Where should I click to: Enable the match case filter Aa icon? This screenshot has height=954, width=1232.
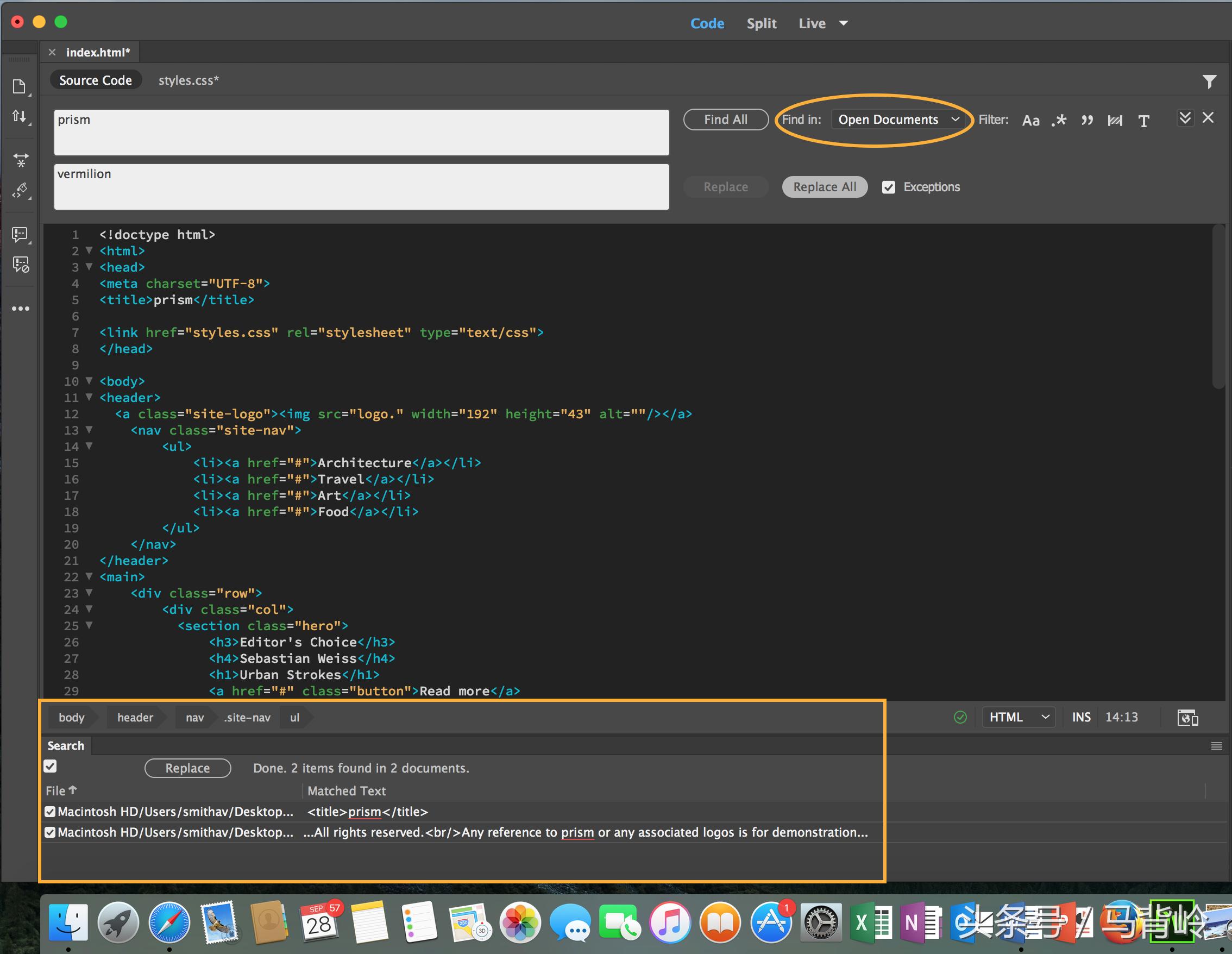coord(1030,120)
